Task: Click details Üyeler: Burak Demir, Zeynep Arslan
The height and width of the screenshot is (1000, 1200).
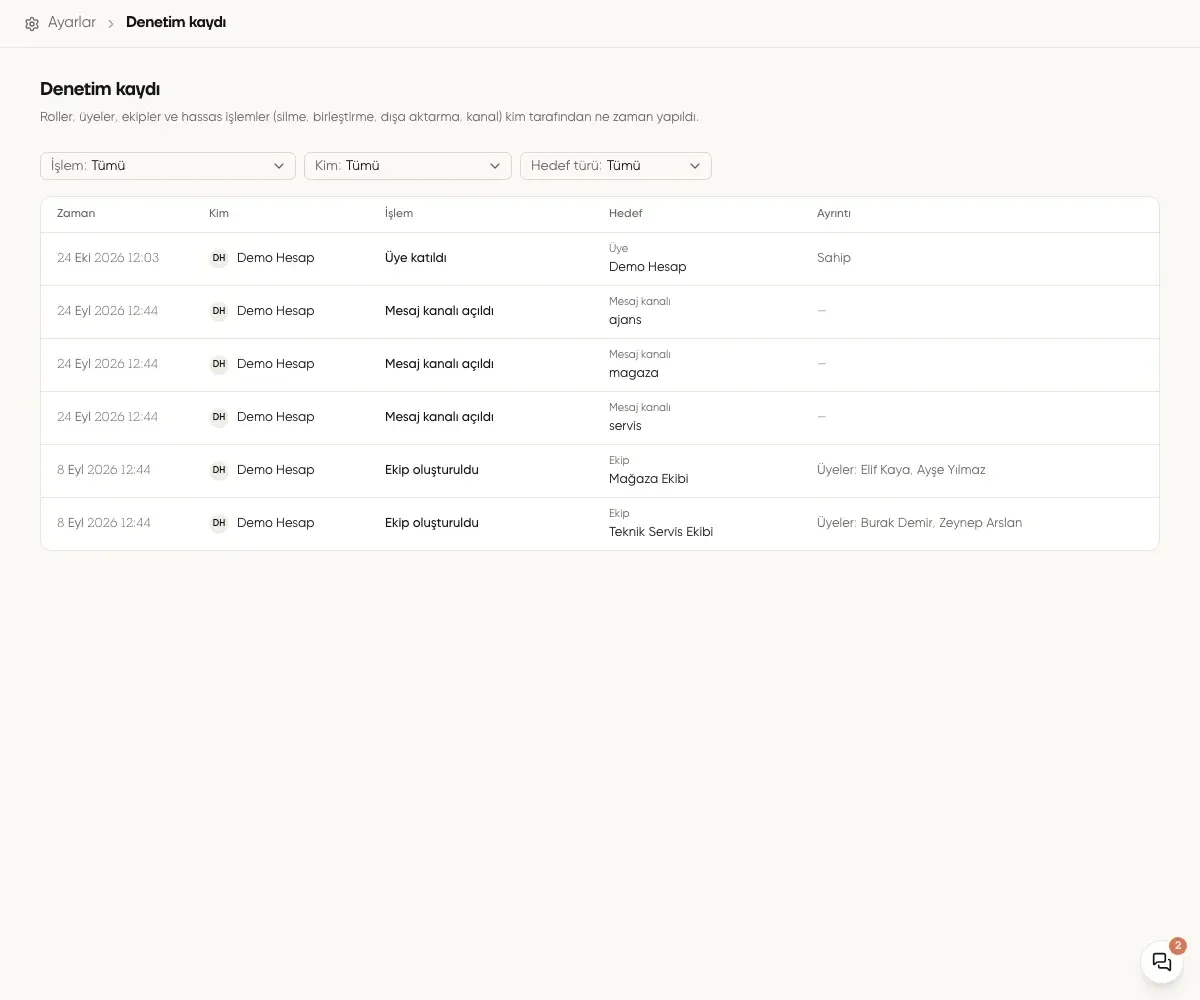Action: [x=920, y=523]
